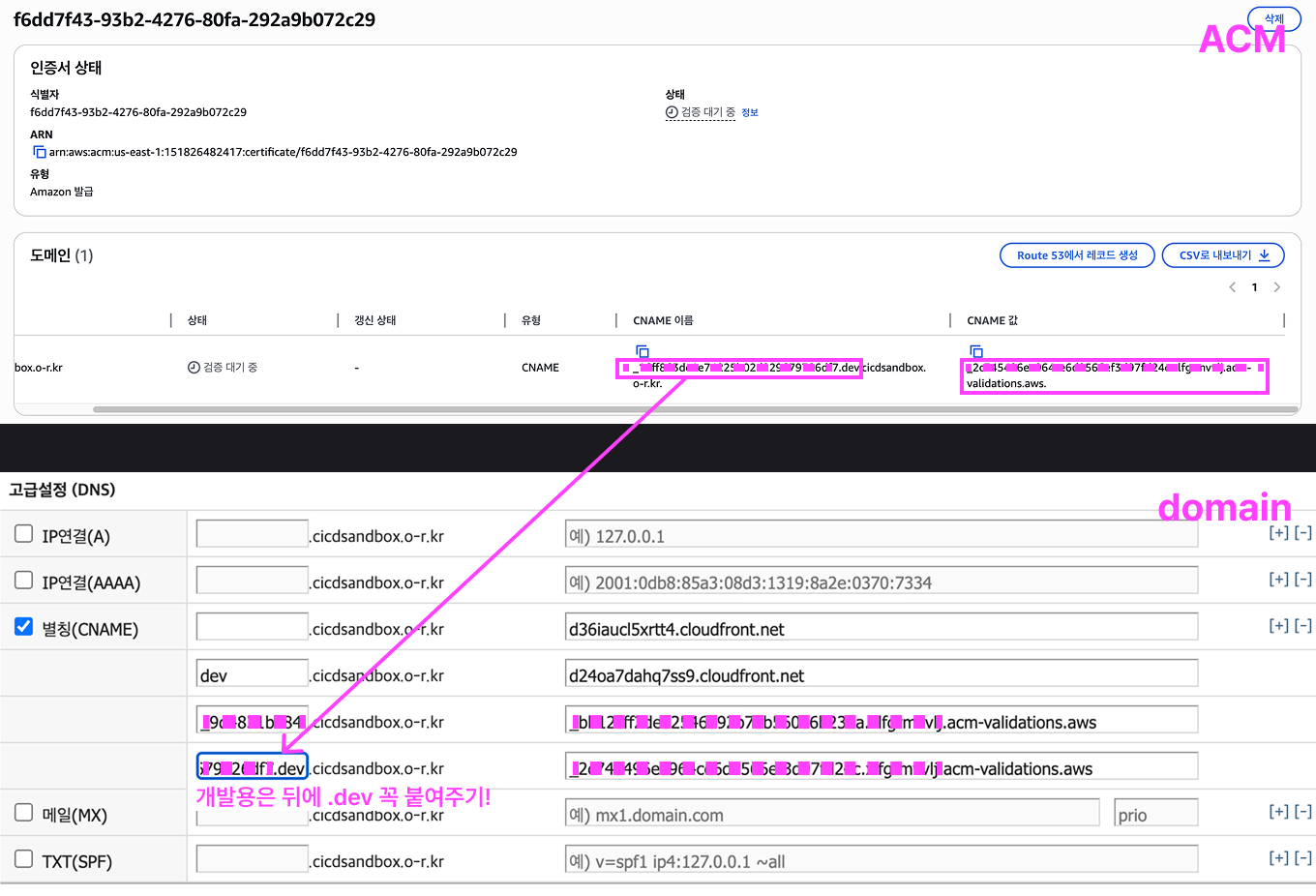The width and height of the screenshot is (1316, 896).
Task: Click download icon on CSV export button
Action: [x=1264, y=255]
